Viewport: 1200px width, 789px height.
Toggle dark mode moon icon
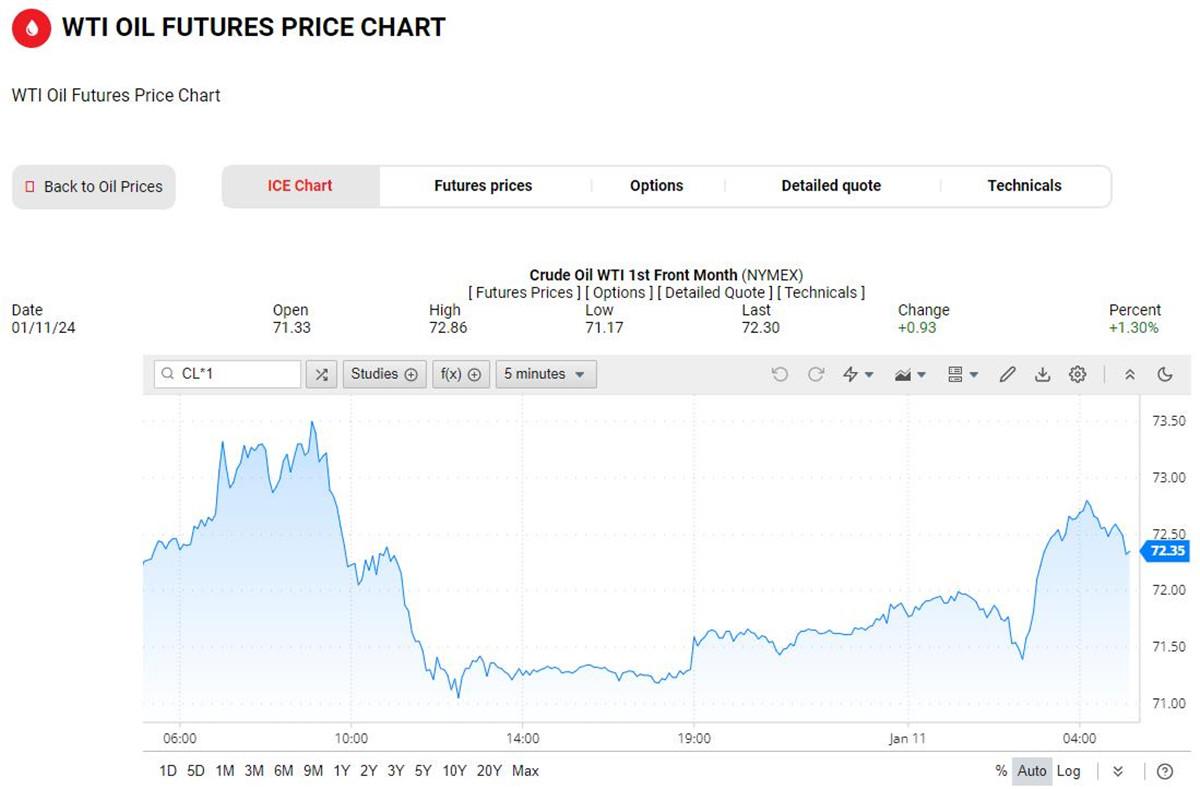click(x=1165, y=374)
